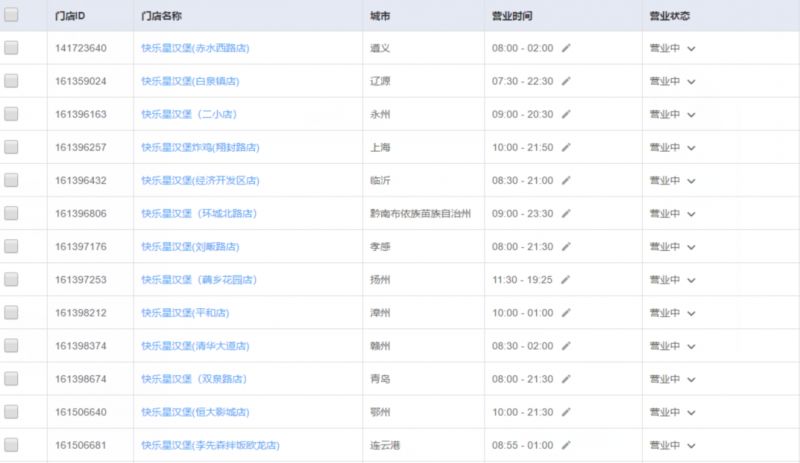Open store name link for ID 161396163
This screenshot has height=463, width=800.
[189, 114]
